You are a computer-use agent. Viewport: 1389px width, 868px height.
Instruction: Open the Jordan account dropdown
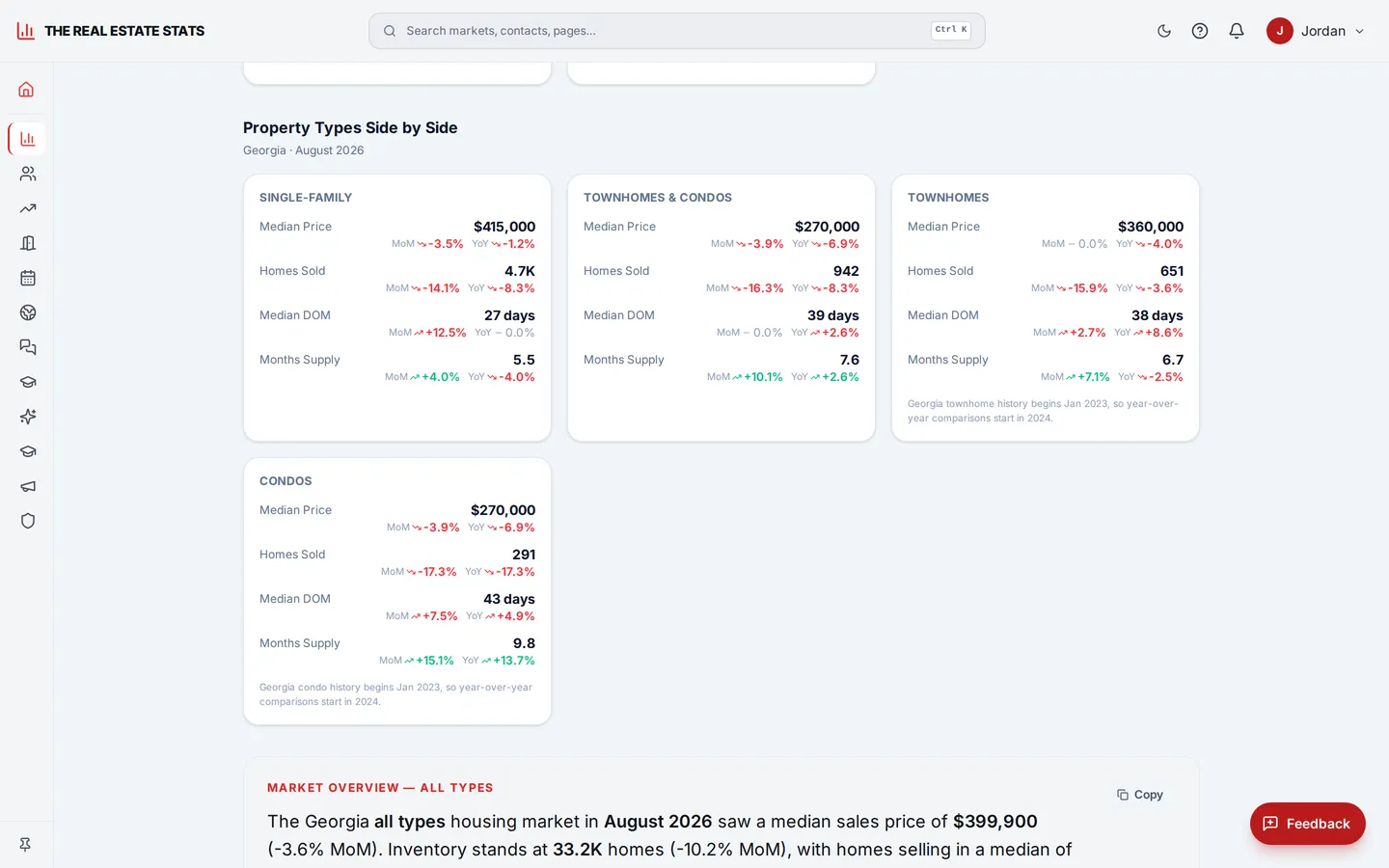pyautogui.click(x=1316, y=31)
